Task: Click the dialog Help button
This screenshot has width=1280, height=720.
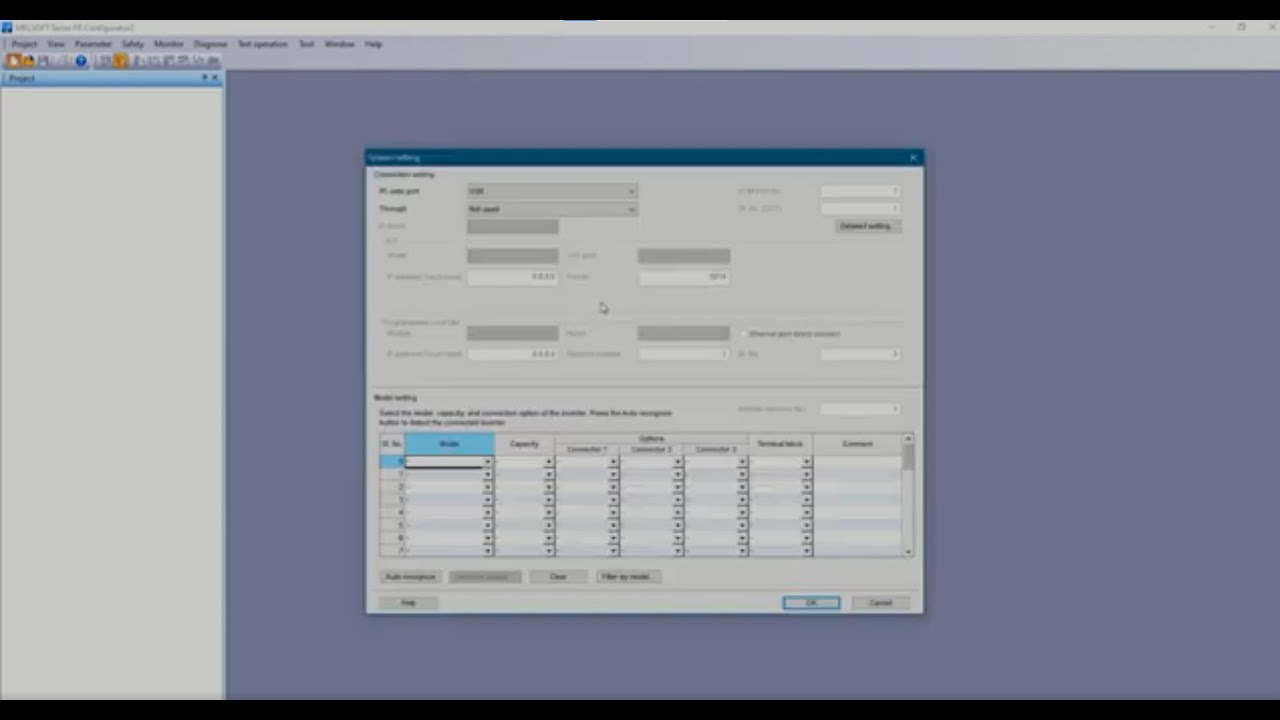Action: pyautogui.click(x=408, y=603)
